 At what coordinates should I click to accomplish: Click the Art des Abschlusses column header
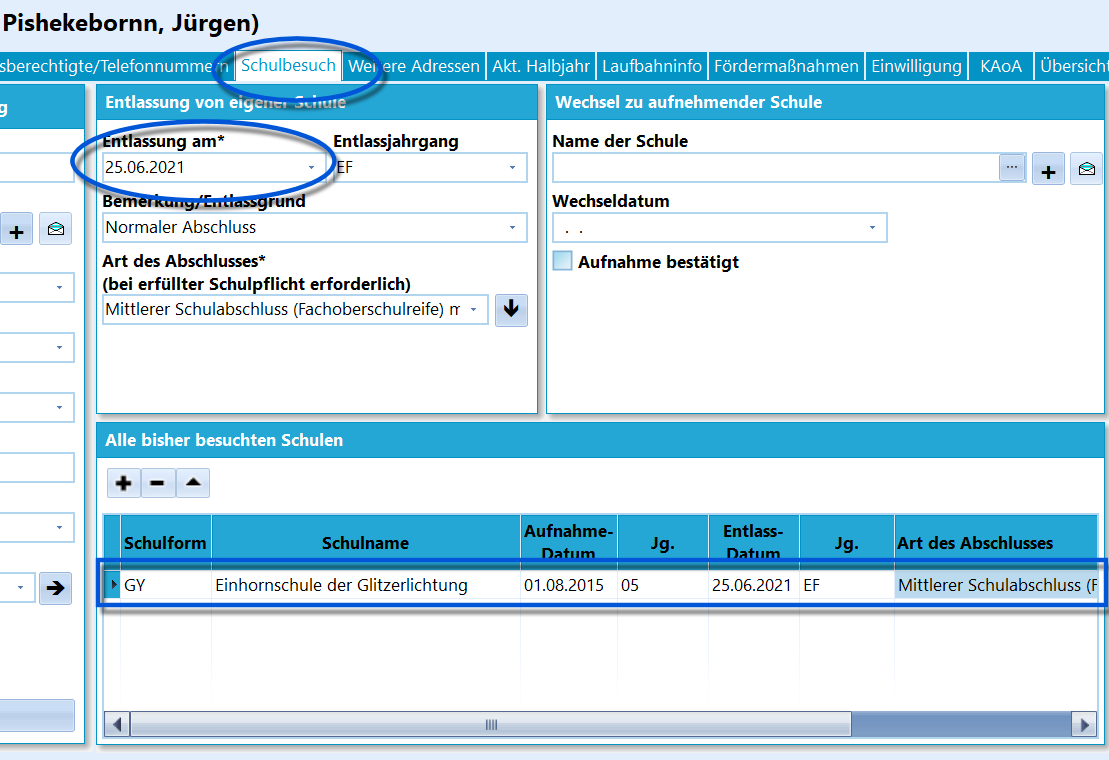pos(996,543)
